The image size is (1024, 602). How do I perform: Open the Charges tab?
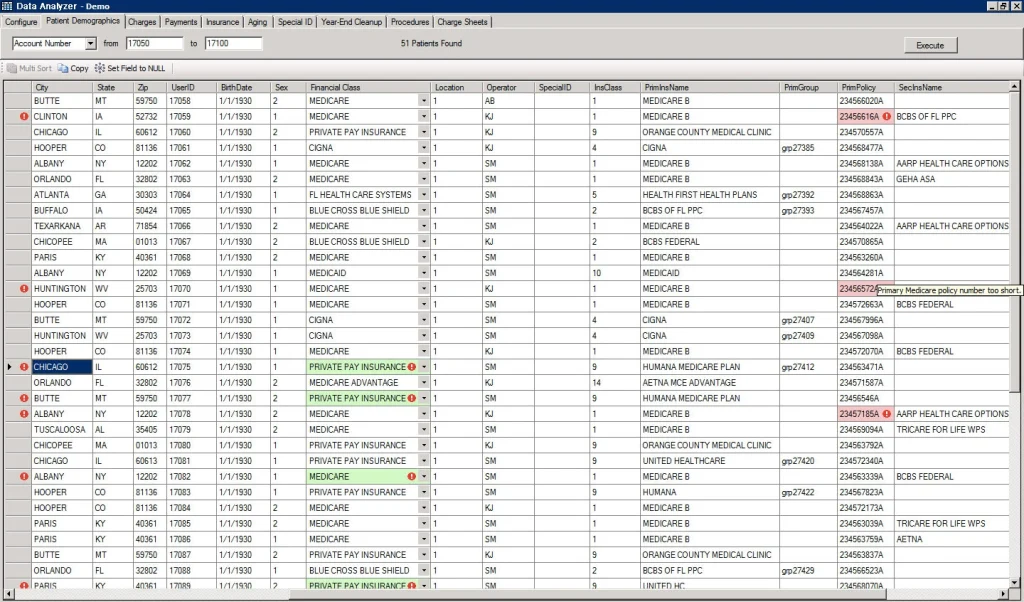[142, 22]
